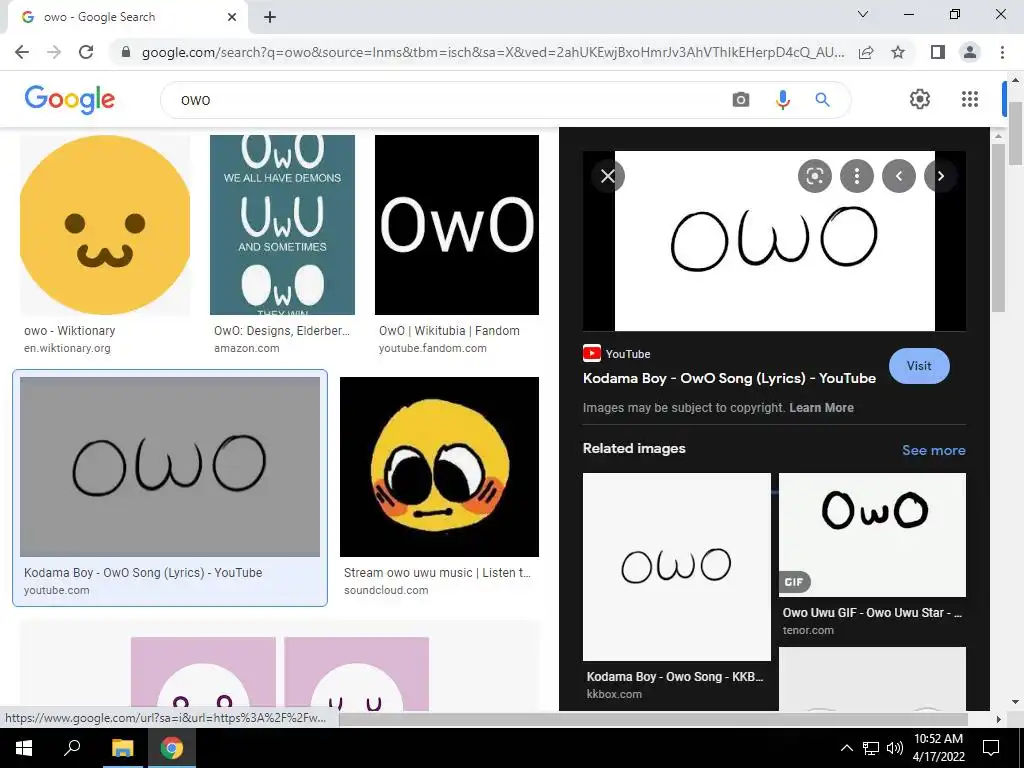Click the taskbar clock showing 10:52 AM
Image resolution: width=1024 pixels, height=768 pixels.
tap(938, 748)
